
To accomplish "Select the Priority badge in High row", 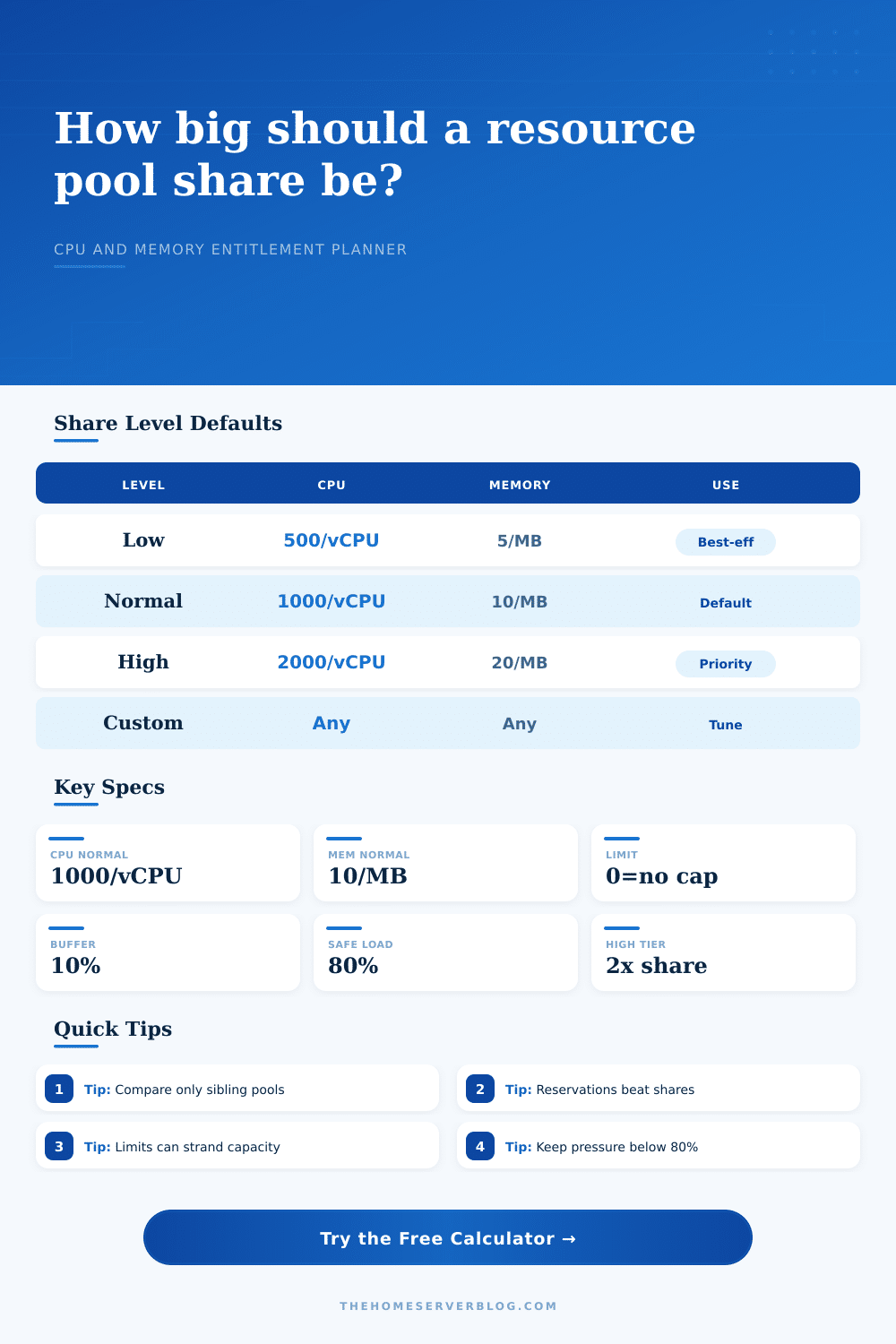I will pos(726,664).
